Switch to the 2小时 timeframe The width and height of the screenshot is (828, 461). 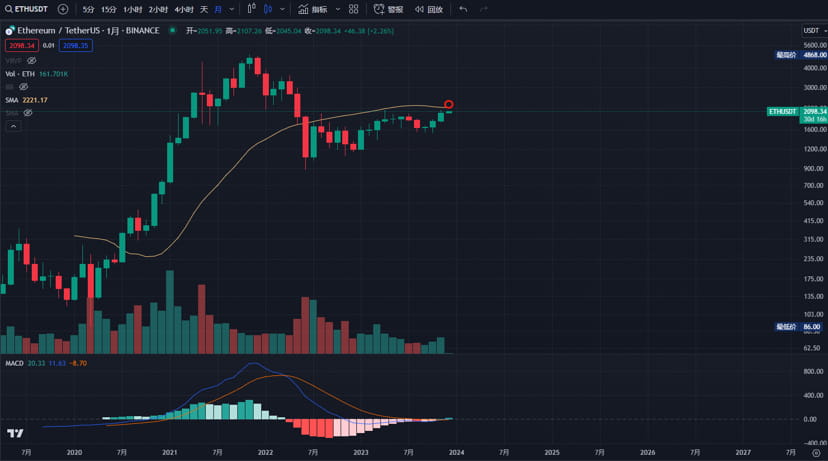[158, 10]
